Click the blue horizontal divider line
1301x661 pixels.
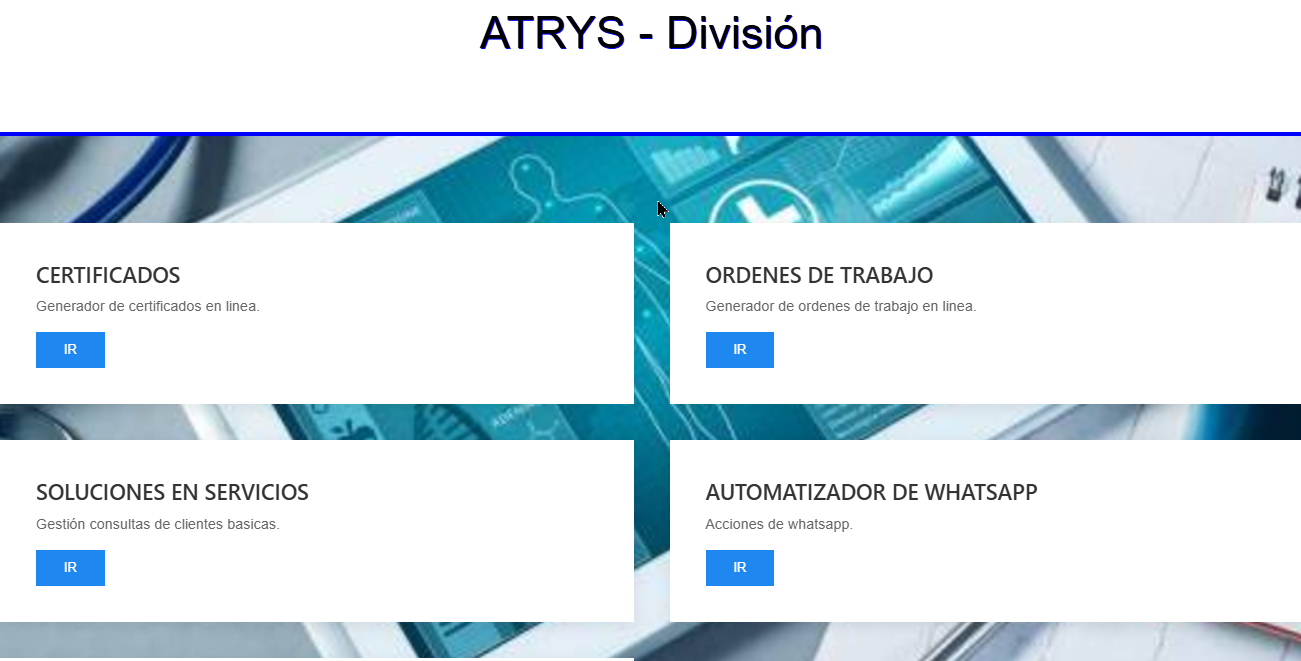(x=650, y=133)
